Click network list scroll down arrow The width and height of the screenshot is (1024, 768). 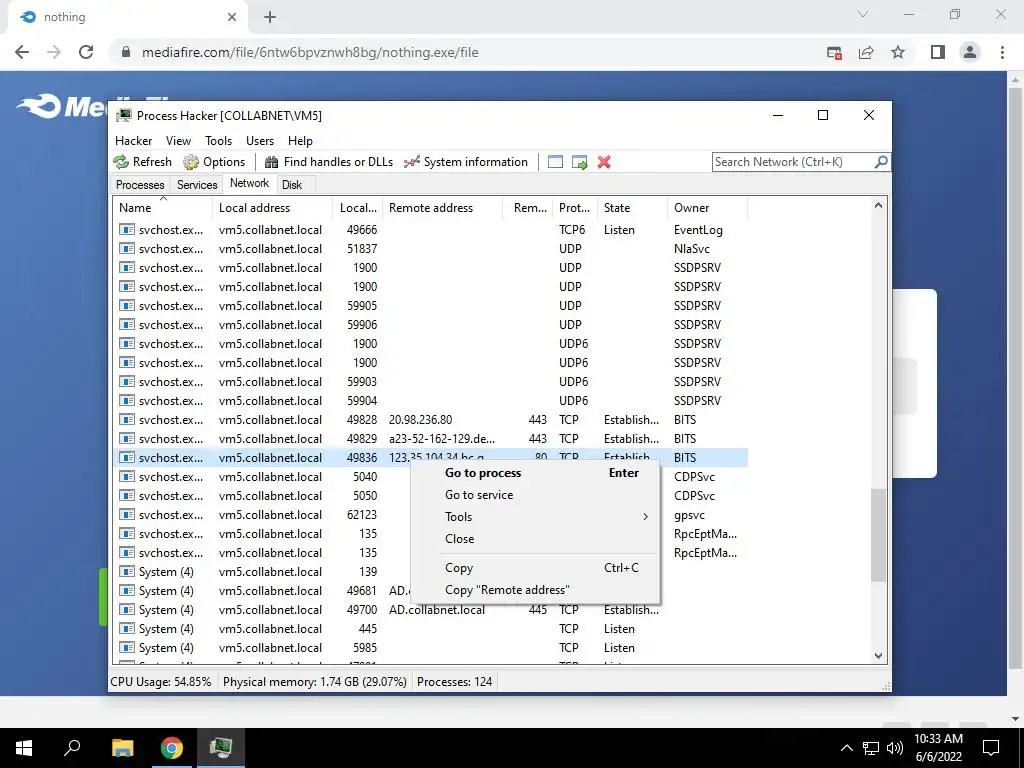point(878,656)
